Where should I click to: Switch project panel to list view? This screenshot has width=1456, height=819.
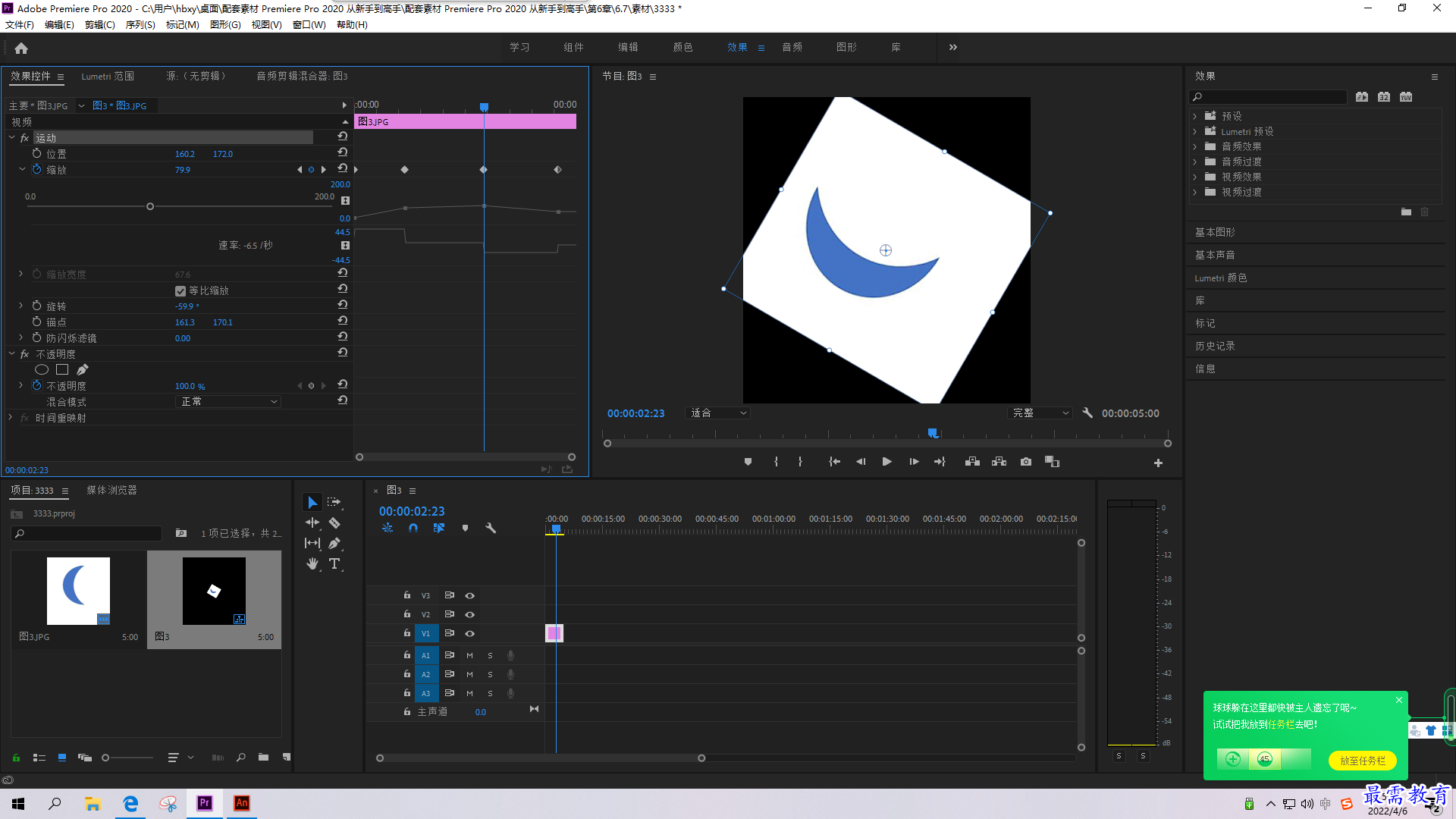(39, 757)
